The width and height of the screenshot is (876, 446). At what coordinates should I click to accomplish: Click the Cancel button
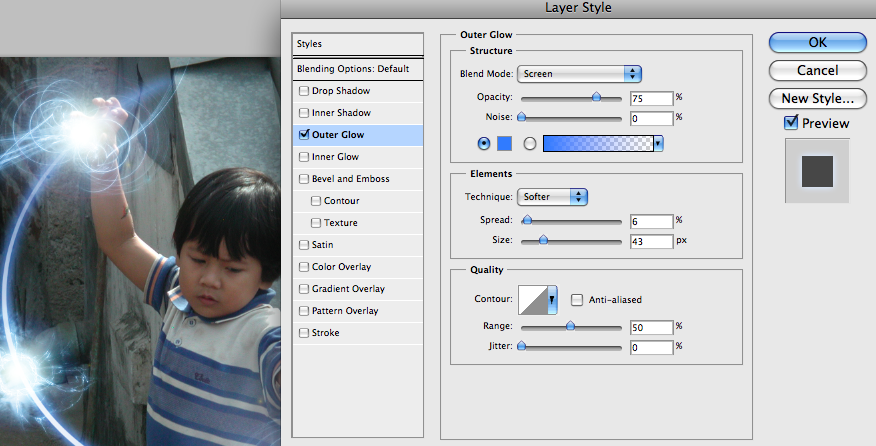pos(817,70)
